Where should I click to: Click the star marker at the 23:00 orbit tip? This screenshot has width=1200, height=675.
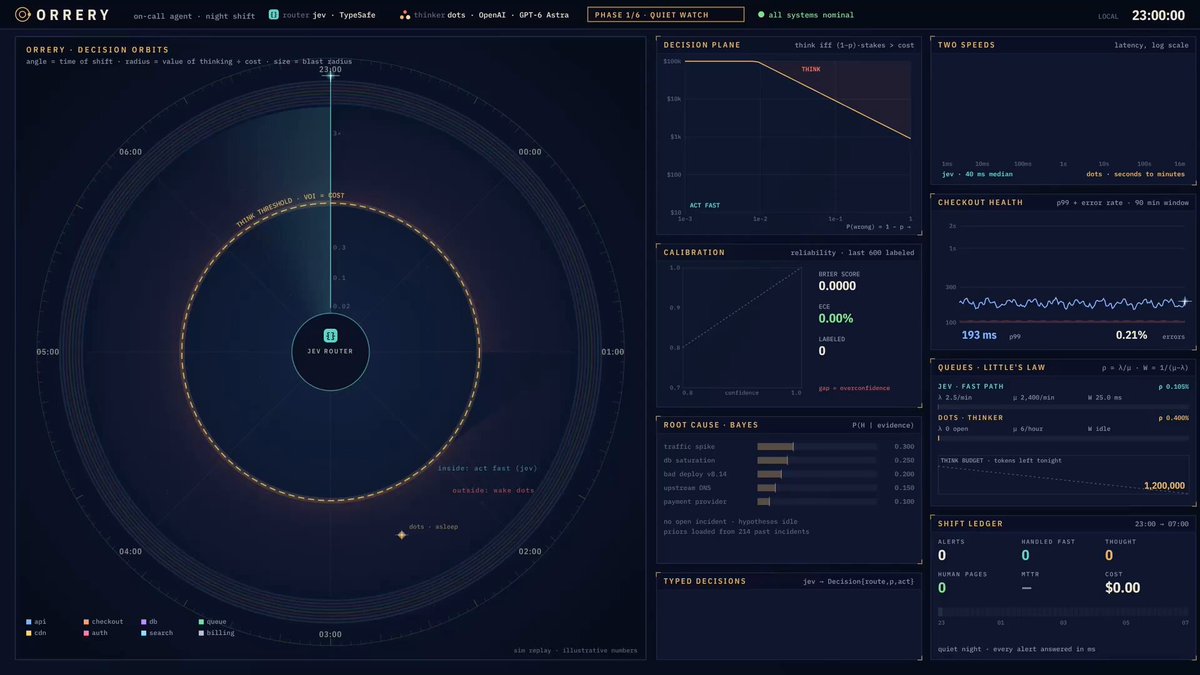point(330,77)
